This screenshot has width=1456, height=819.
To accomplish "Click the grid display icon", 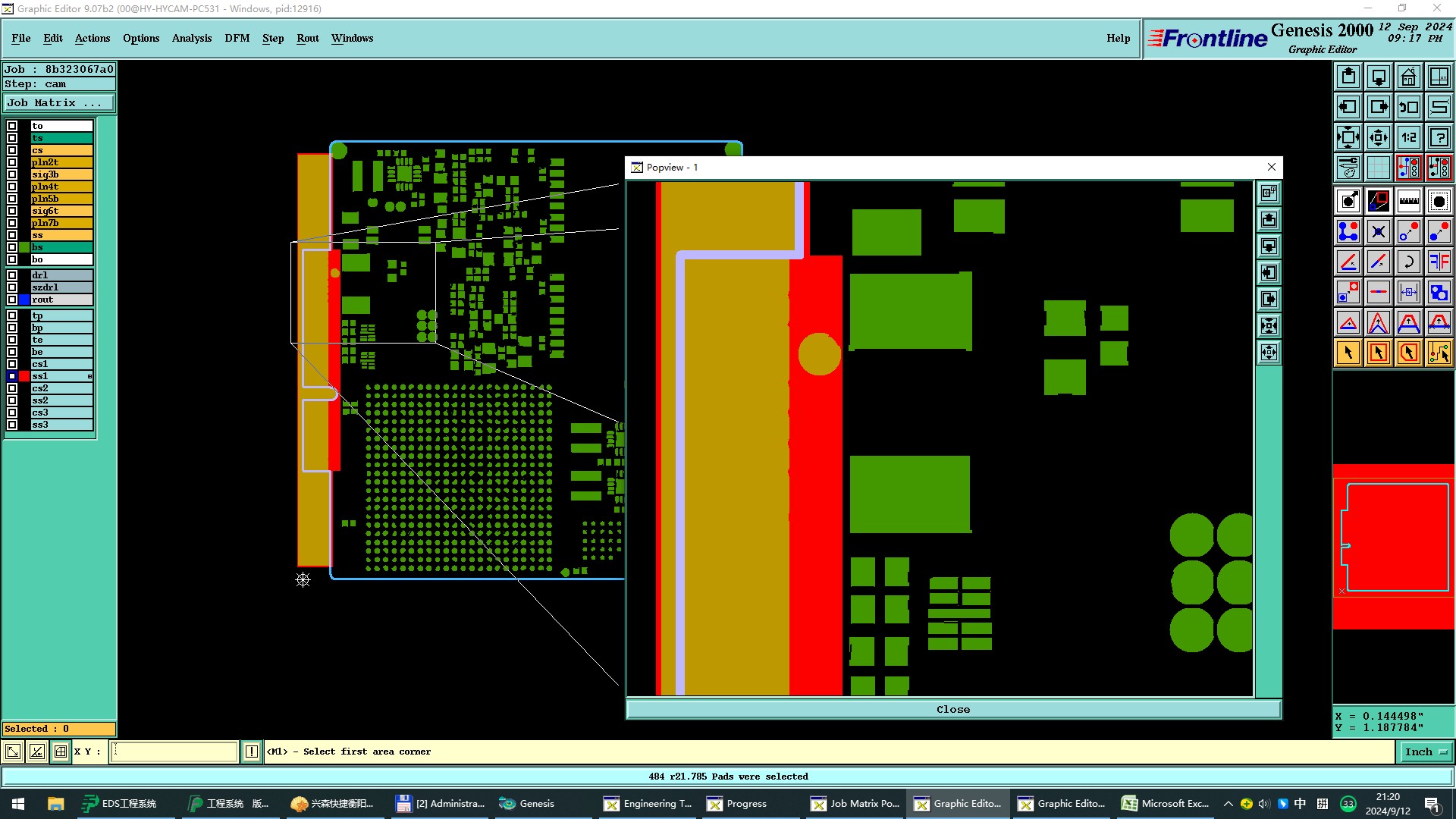I will pos(1378,168).
